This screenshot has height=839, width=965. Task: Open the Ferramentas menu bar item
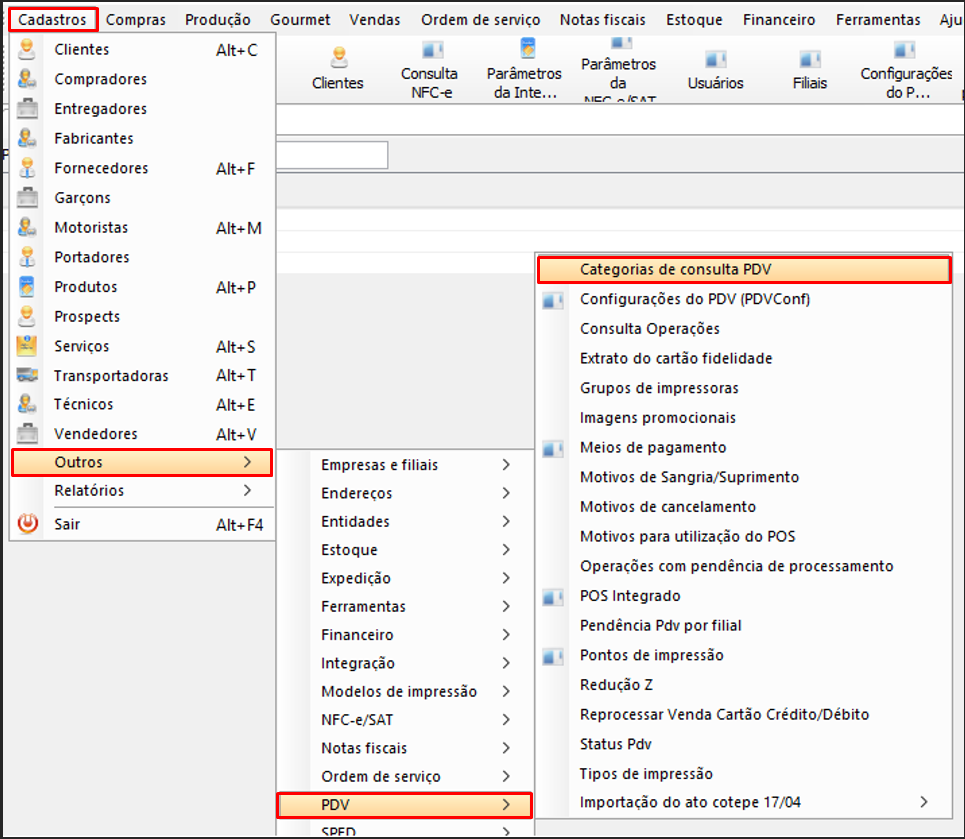click(878, 20)
